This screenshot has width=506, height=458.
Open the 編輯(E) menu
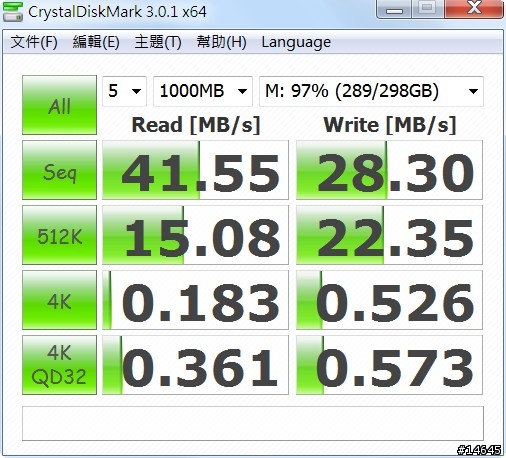click(96, 42)
